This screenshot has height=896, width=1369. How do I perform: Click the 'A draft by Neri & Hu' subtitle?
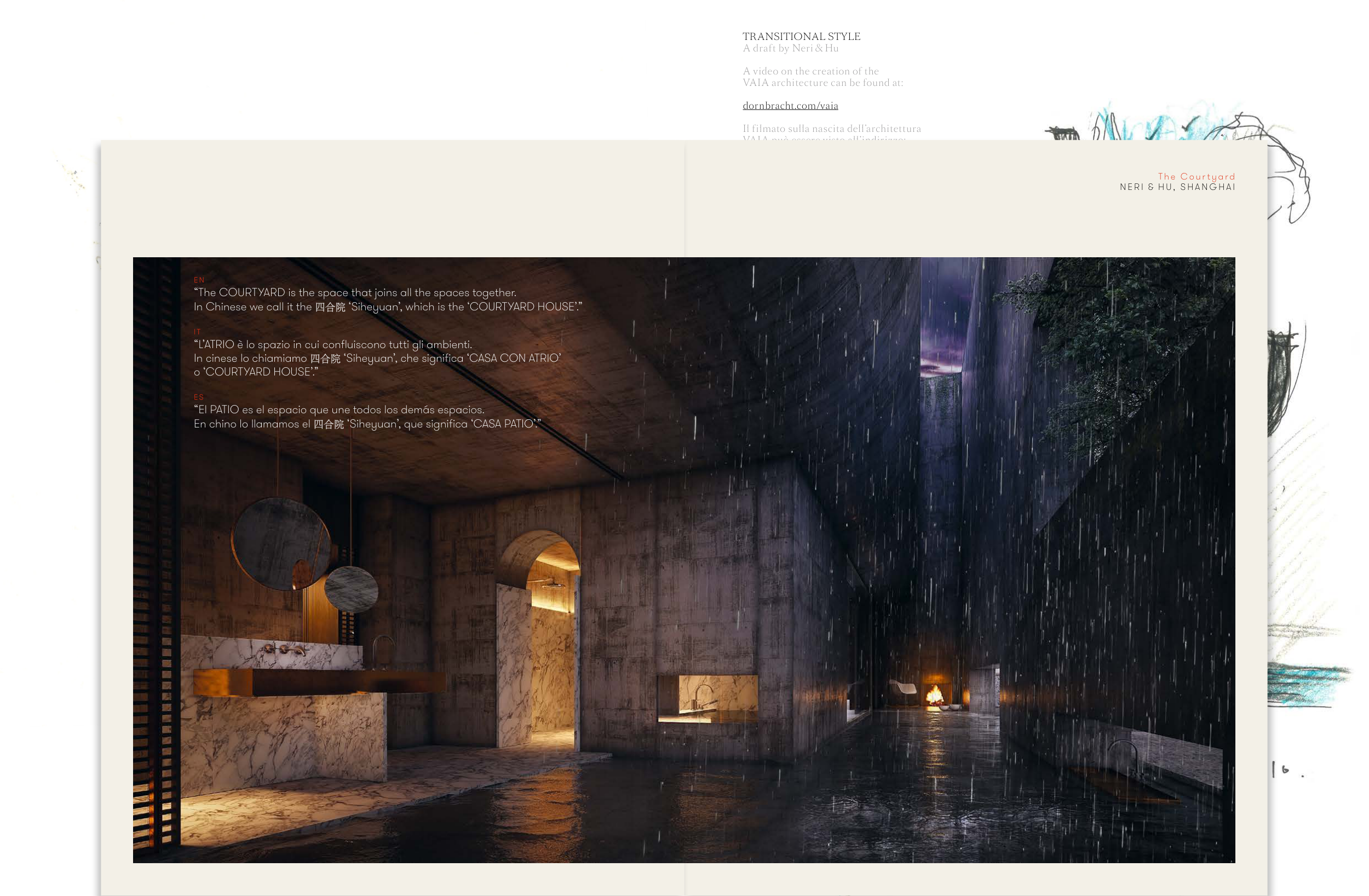[x=790, y=48]
